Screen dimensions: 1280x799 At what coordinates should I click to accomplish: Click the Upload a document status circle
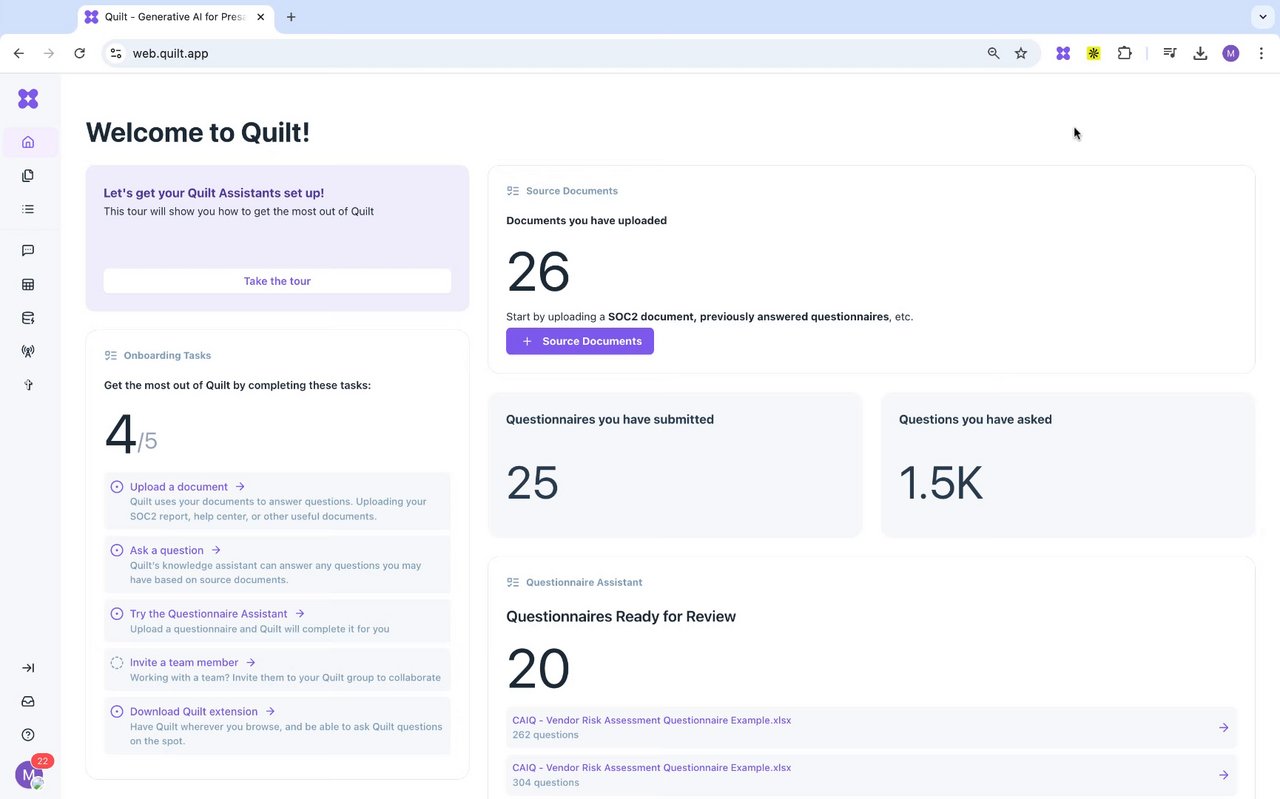[x=117, y=487]
